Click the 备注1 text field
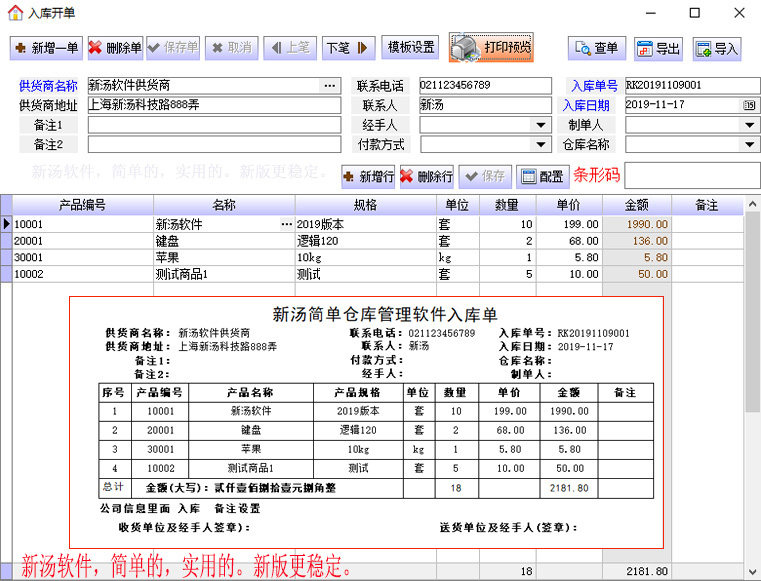The height and width of the screenshot is (581, 761). pyautogui.click(x=215, y=125)
